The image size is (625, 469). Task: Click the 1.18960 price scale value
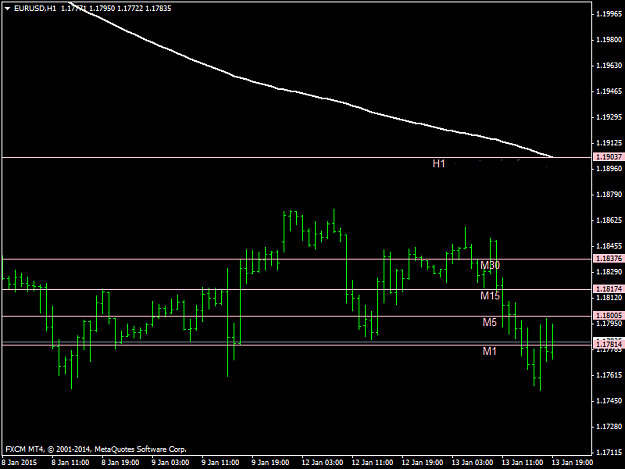[x=609, y=169]
